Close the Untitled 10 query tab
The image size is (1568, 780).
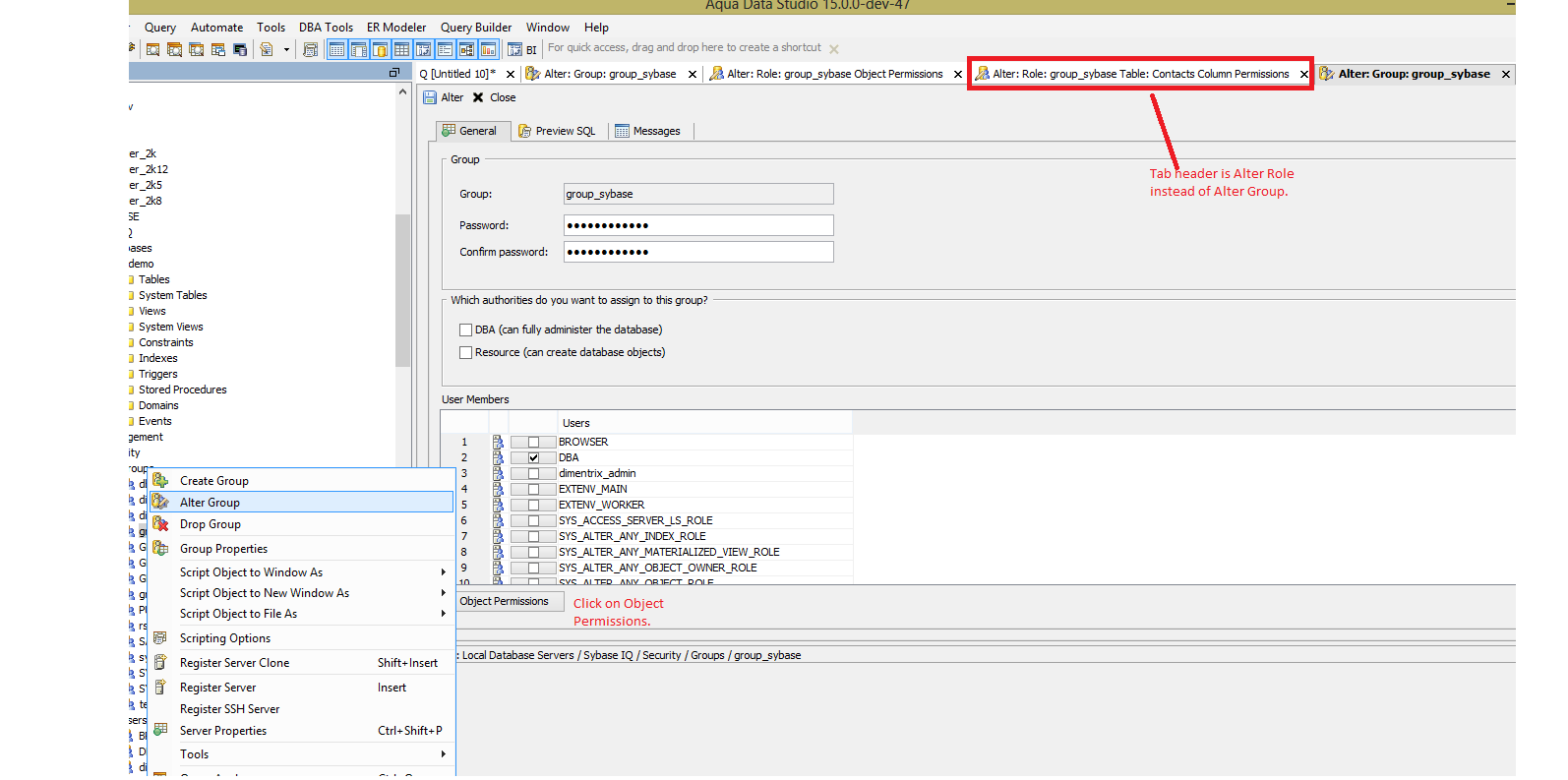511,74
